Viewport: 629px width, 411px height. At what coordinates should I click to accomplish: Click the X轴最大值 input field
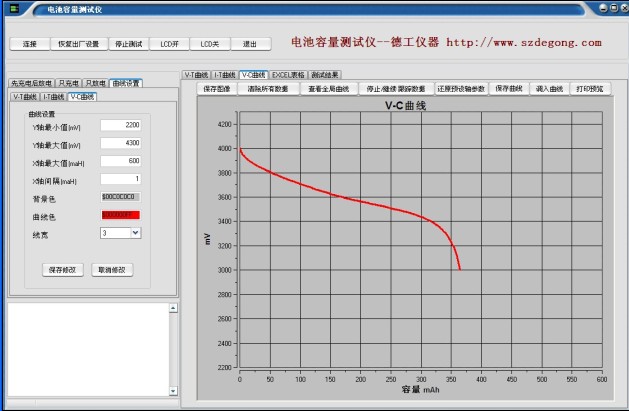click(x=120, y=161)
